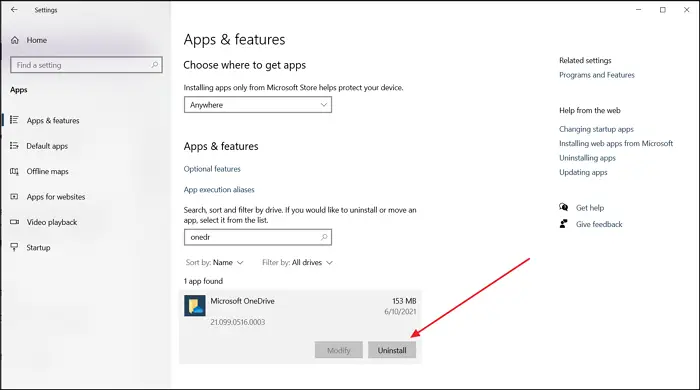Click the Microsoft OneDrive app icon
This screenshot has height=390, width=700.
(195, 306)
